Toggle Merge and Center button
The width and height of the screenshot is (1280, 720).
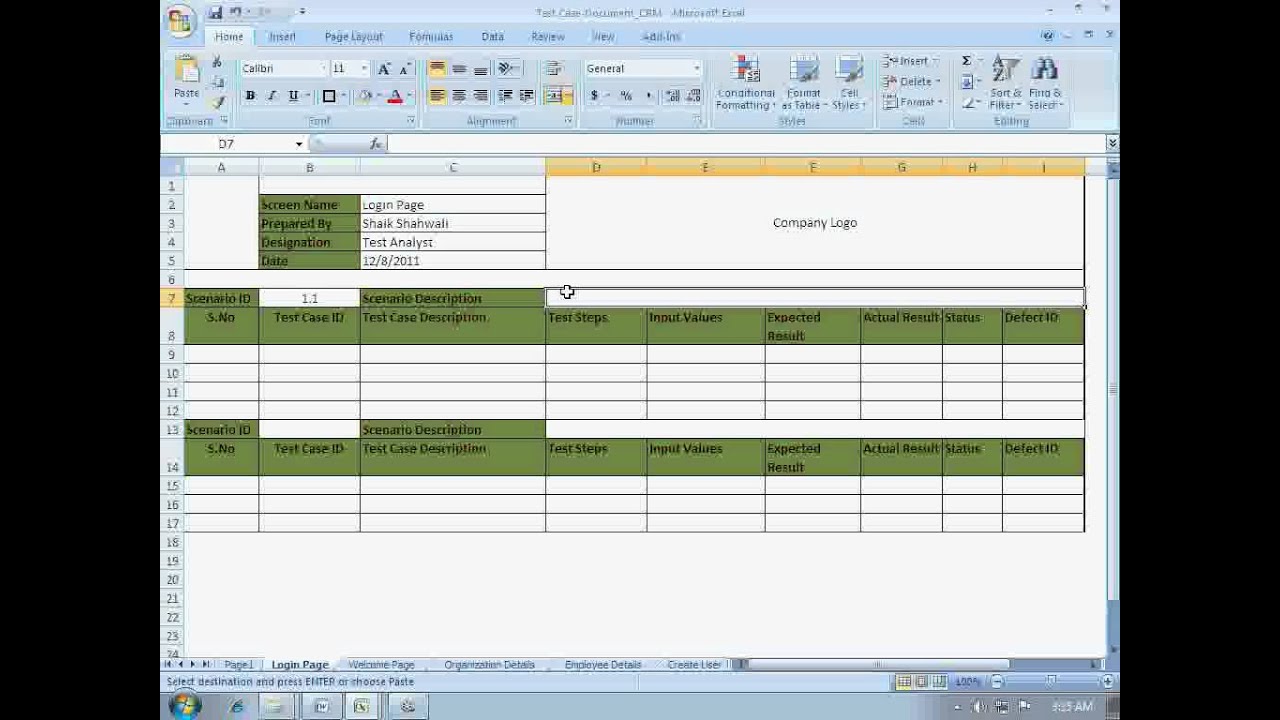click(x=554, y=96)
